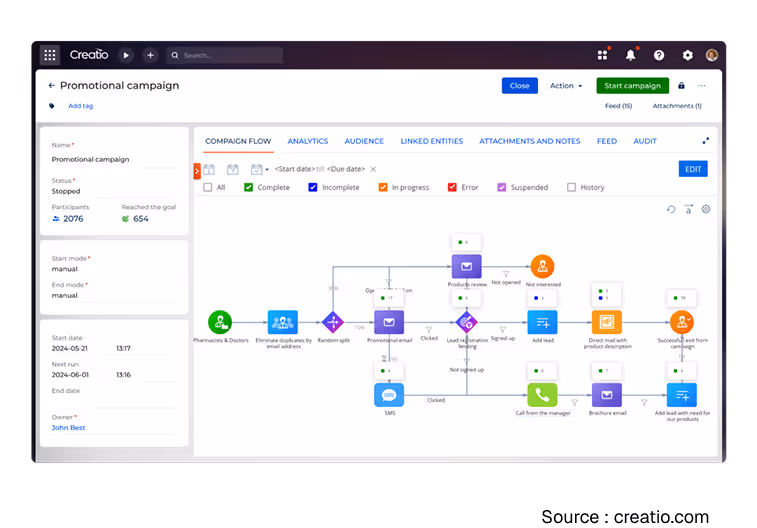Image resolution: width=757 pixels, height=528 pixels.
Task: Select the Lead registration landing node
Action: (x=466, y=322)
